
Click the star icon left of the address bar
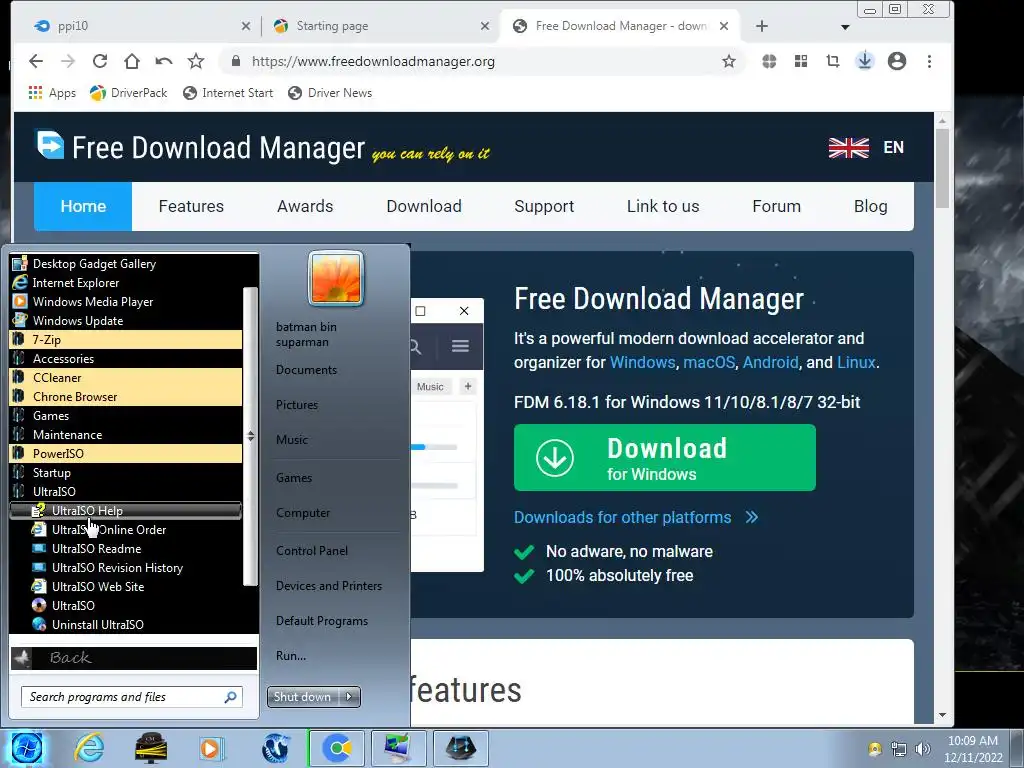tap(196, 61)
